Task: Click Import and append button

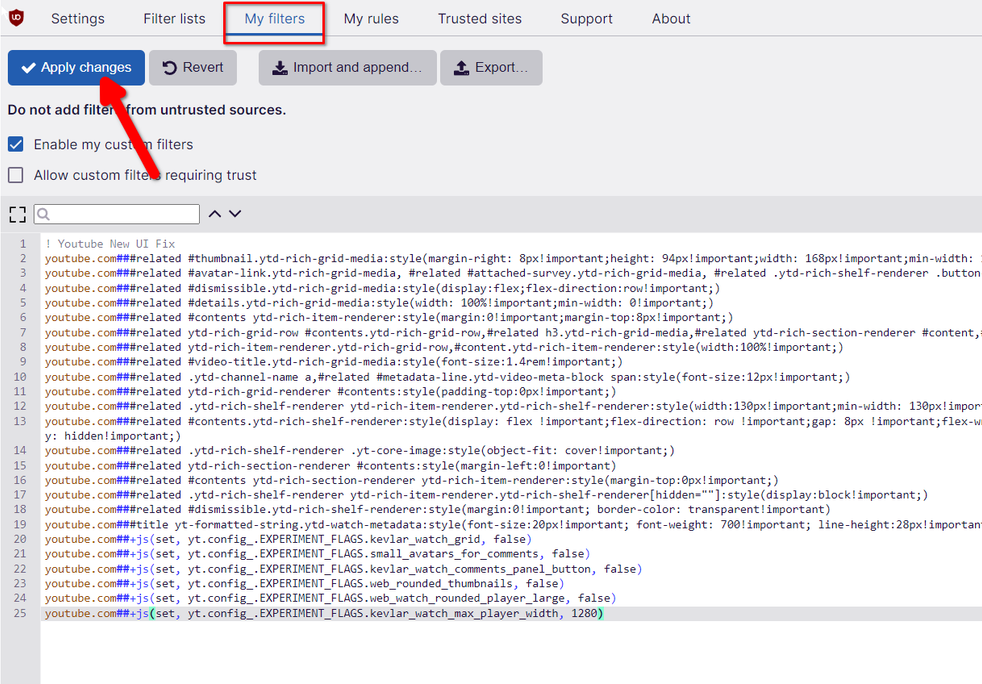Action: [x=348, y=68]
